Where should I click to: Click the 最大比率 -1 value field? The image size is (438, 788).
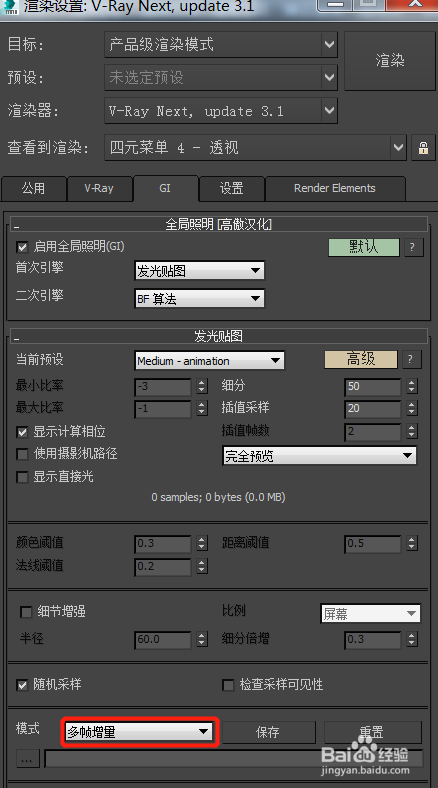pyautogui.click(x=163, y=409)
